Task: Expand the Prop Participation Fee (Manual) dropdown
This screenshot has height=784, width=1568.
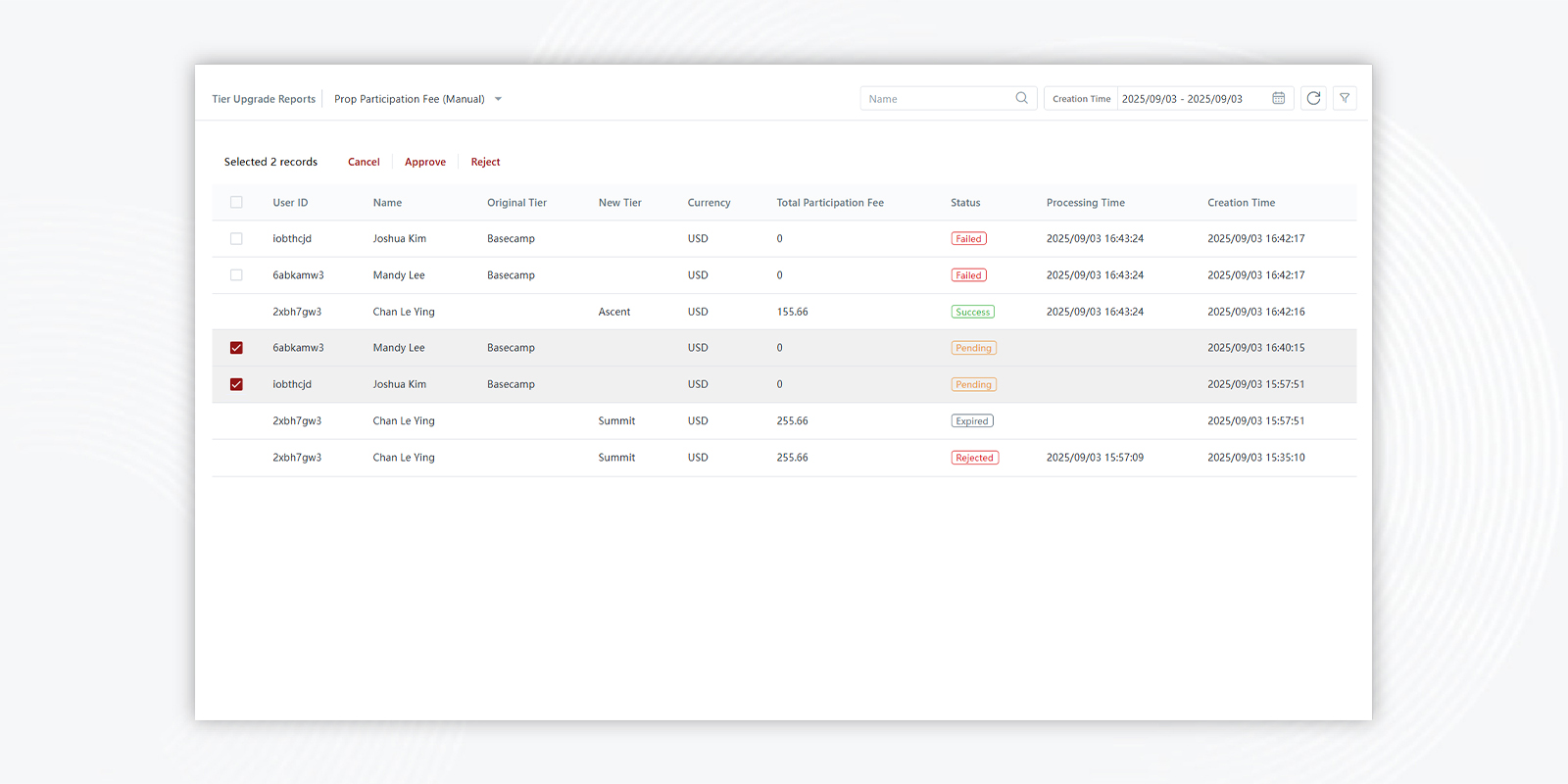Action: pyautogui.click(x=418, y=99)
